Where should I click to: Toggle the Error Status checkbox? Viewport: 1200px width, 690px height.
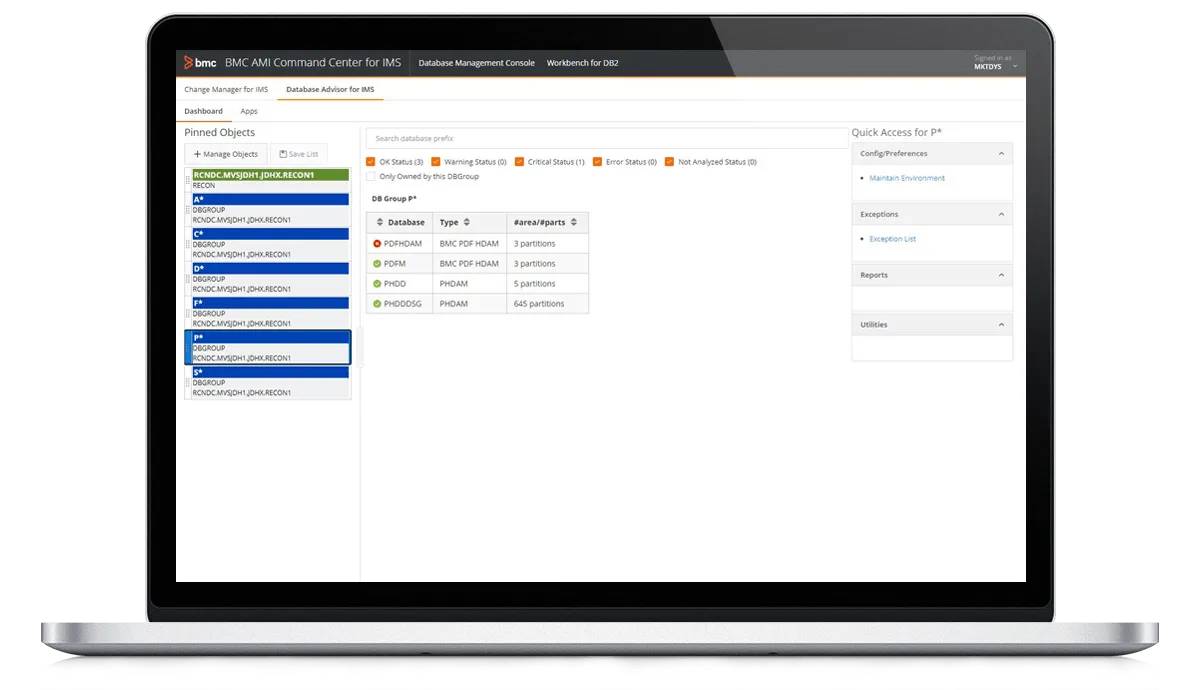click(598, 161)
